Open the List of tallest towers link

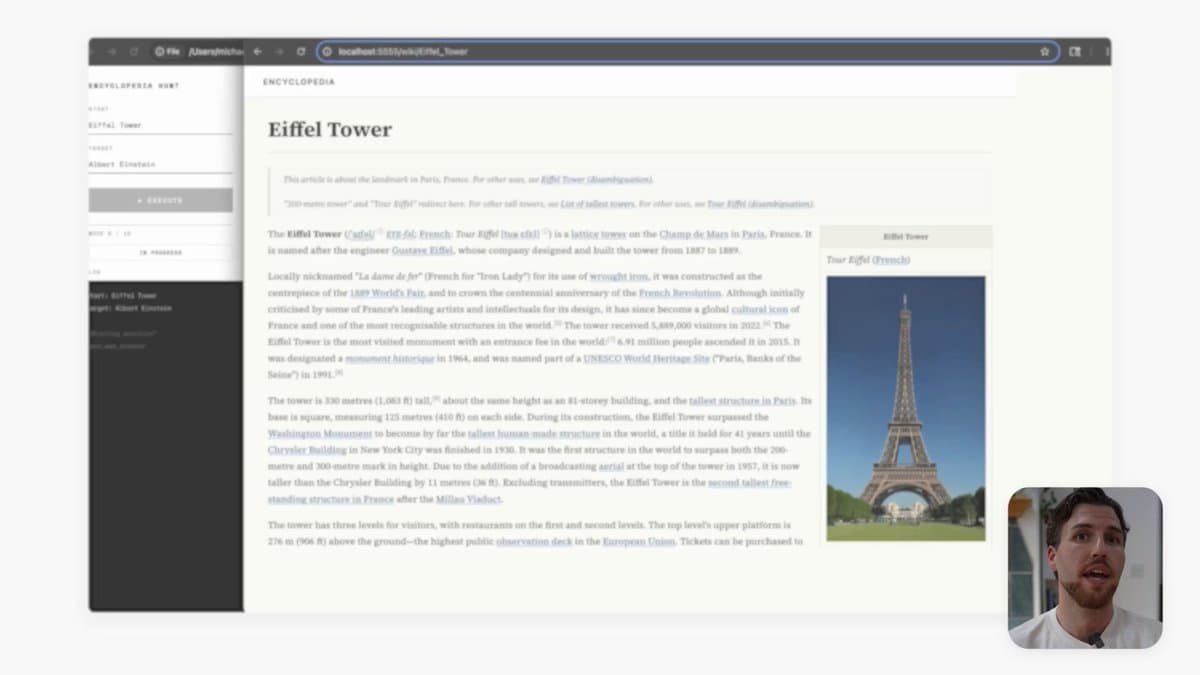point(597,204)
